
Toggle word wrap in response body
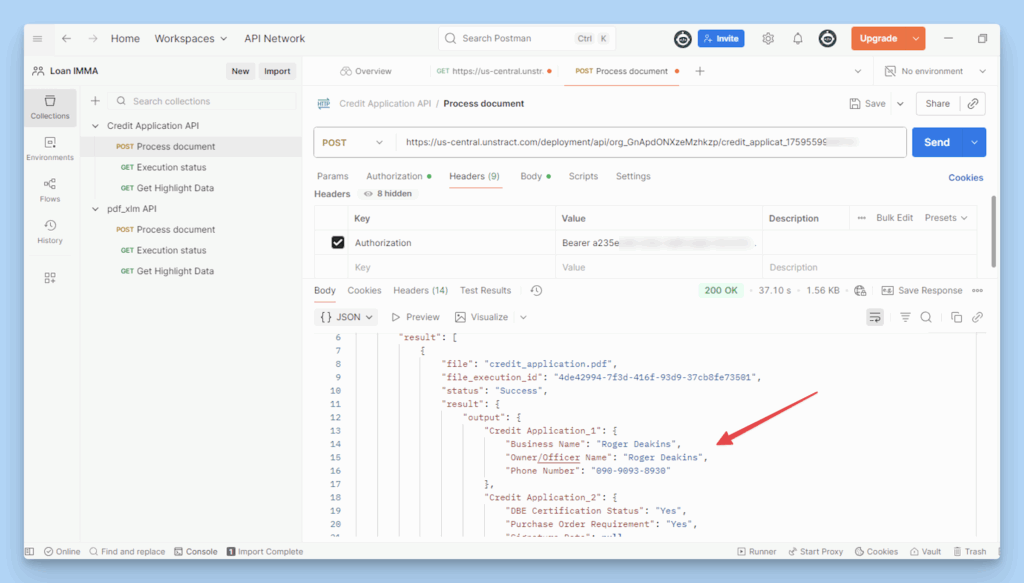point(875,317)
